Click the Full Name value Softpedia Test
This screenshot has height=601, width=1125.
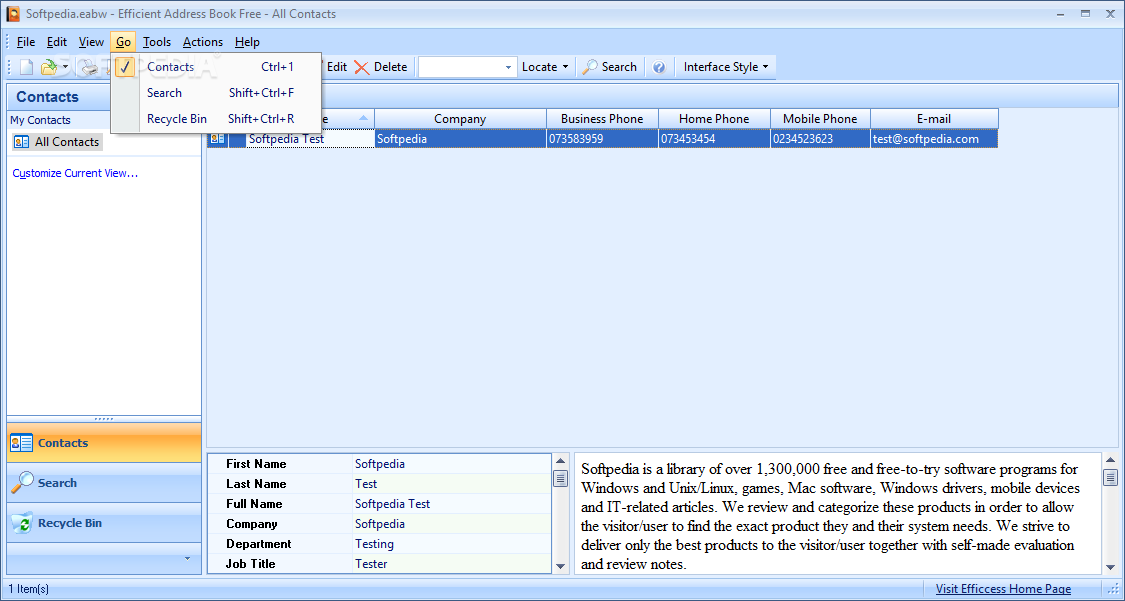pyautogui.click(x=392, y=503)
